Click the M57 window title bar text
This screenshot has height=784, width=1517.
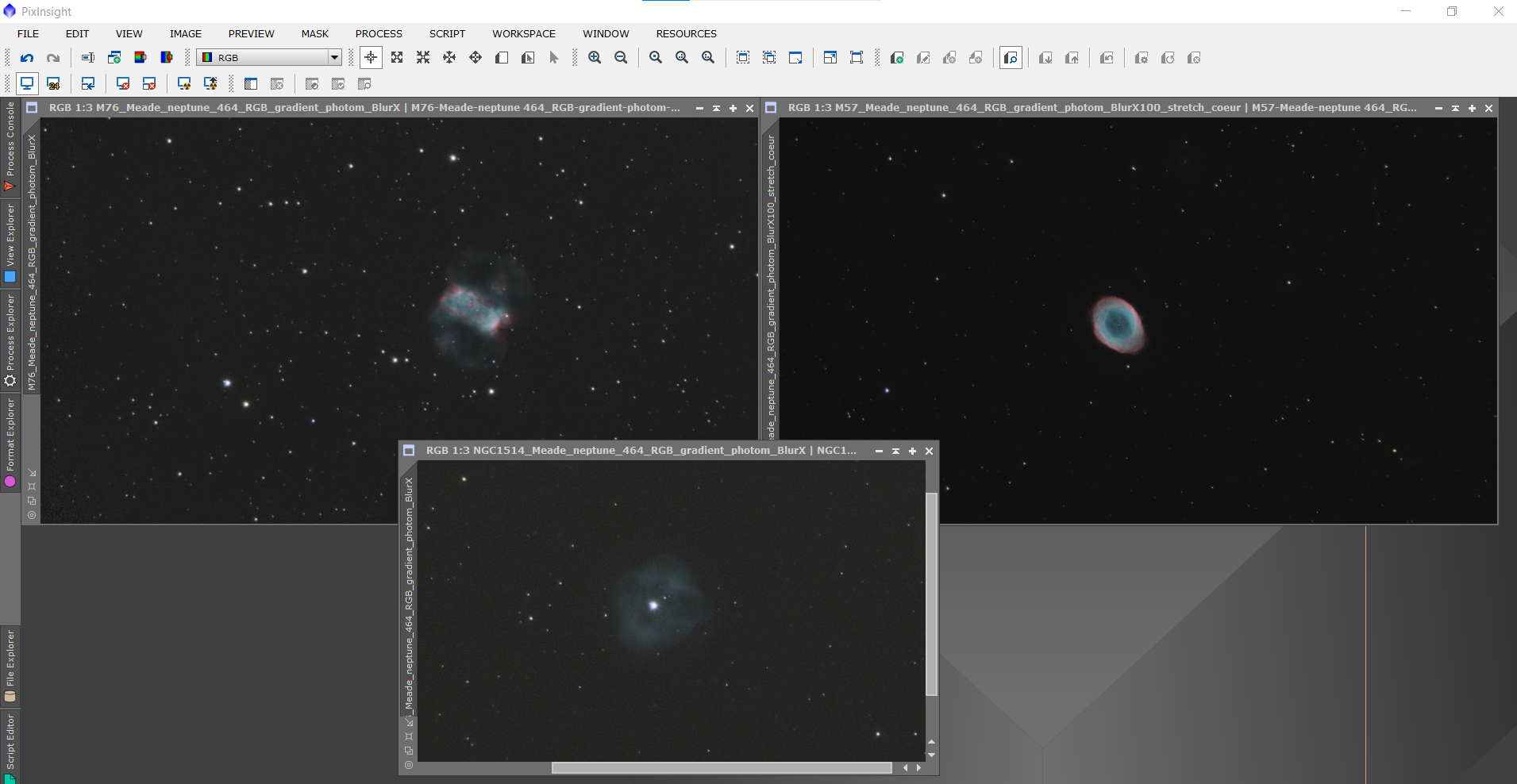click(x=1102, y=108)
